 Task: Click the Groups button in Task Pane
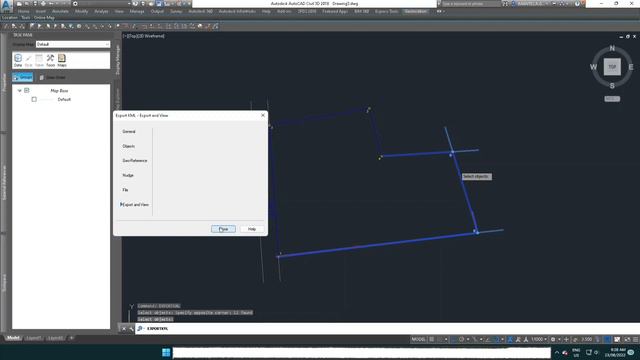coord(22,77)
